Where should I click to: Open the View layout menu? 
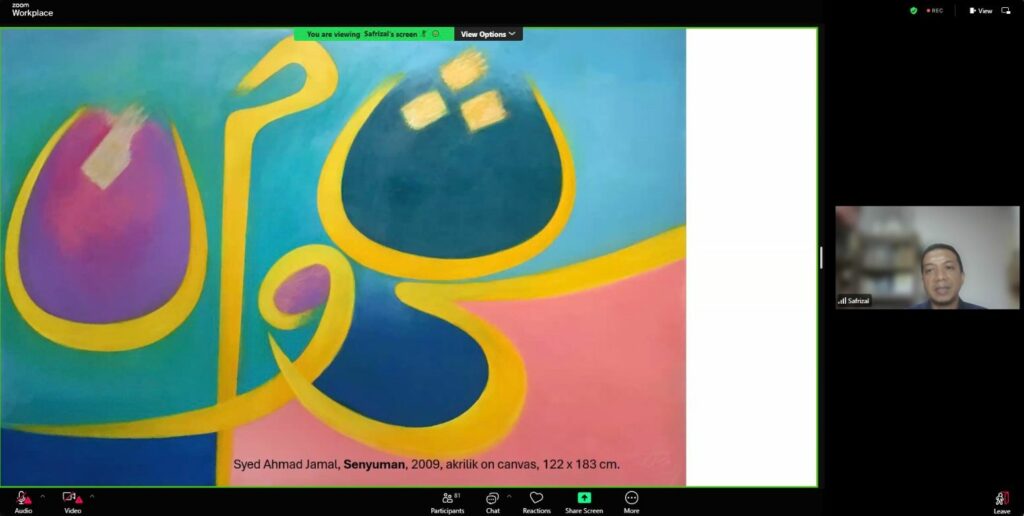coord(981,11)
